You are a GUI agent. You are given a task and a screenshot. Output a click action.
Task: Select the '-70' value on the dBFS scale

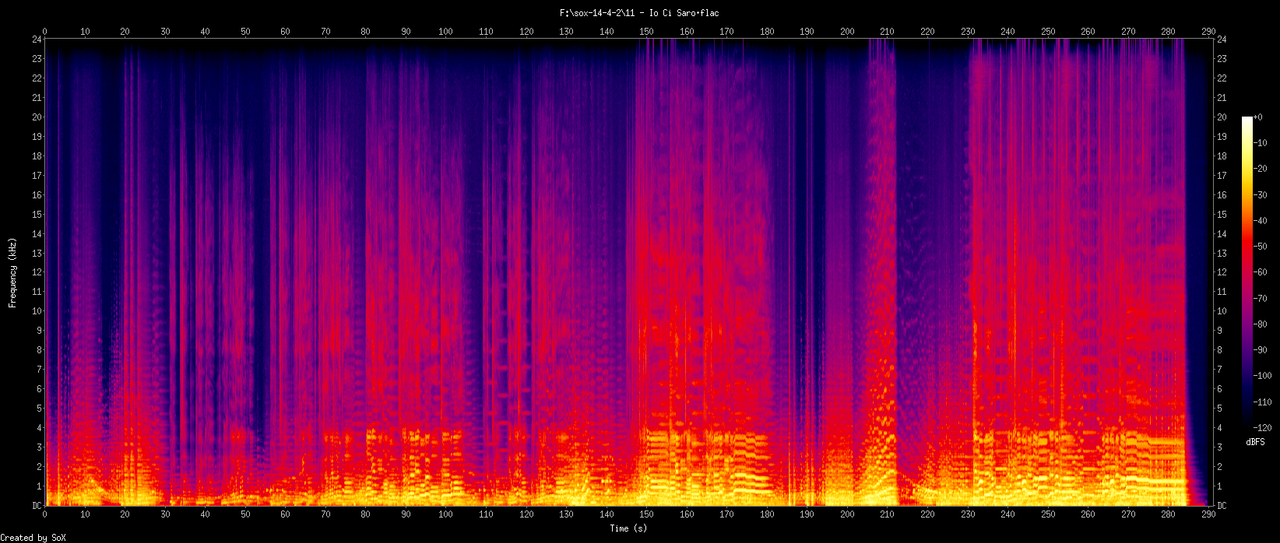click(x=1261, y=298)
